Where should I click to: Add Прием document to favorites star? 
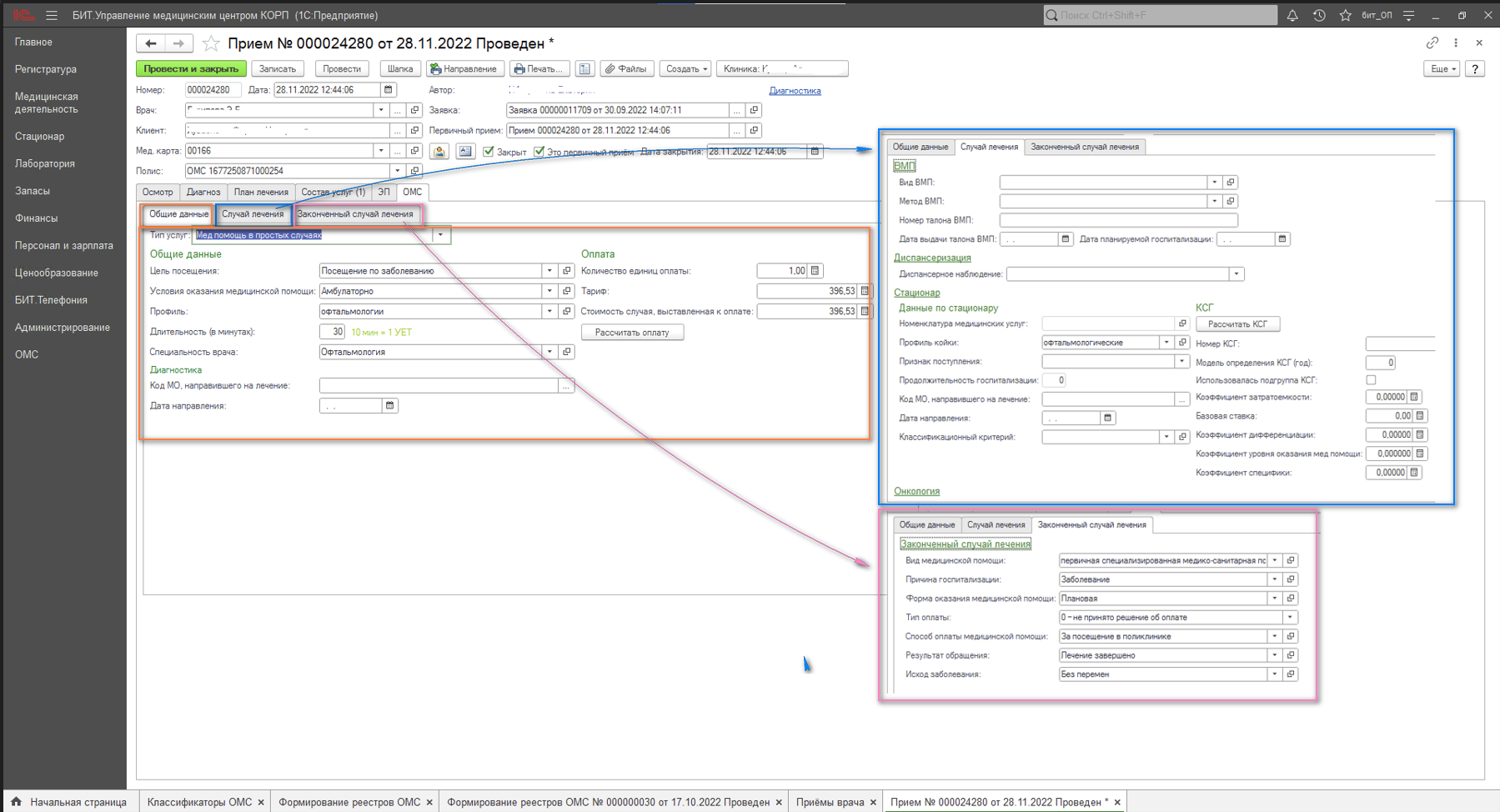[212, 43]
